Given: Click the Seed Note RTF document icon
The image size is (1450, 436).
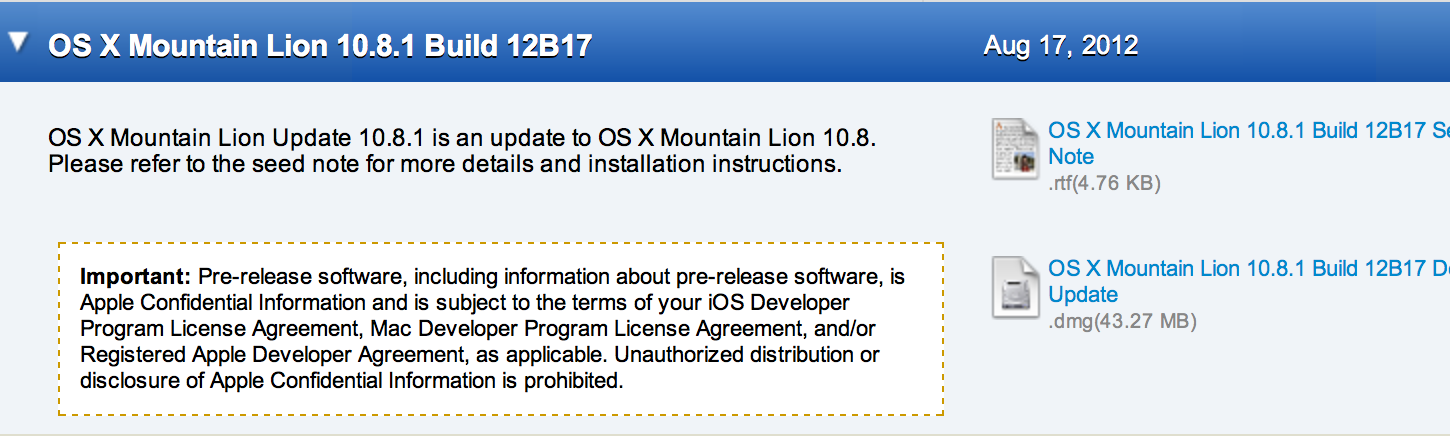Looking at the screenshot, I should 1016,148.
